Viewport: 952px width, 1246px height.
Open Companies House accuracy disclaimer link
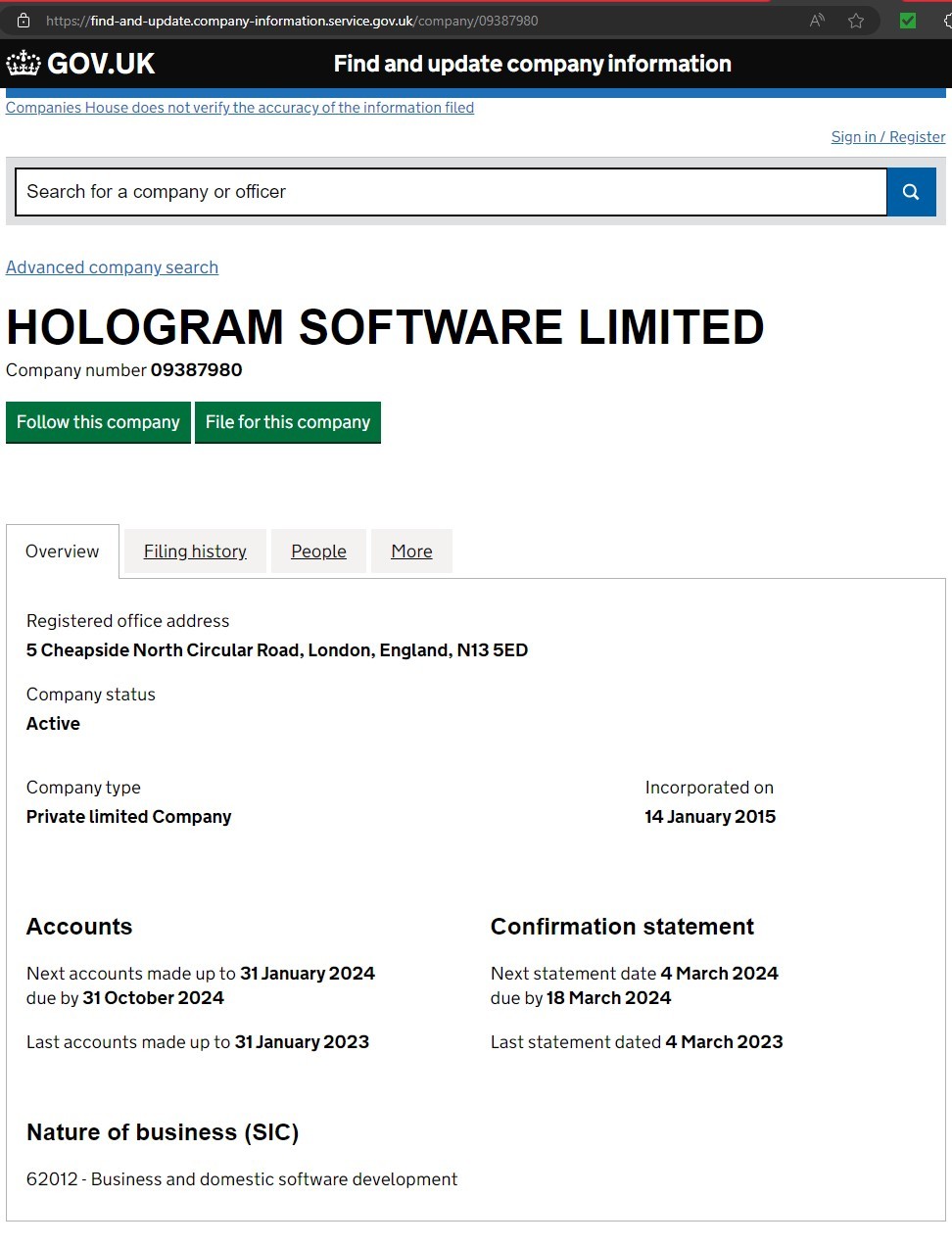click(x=240, y=108)
